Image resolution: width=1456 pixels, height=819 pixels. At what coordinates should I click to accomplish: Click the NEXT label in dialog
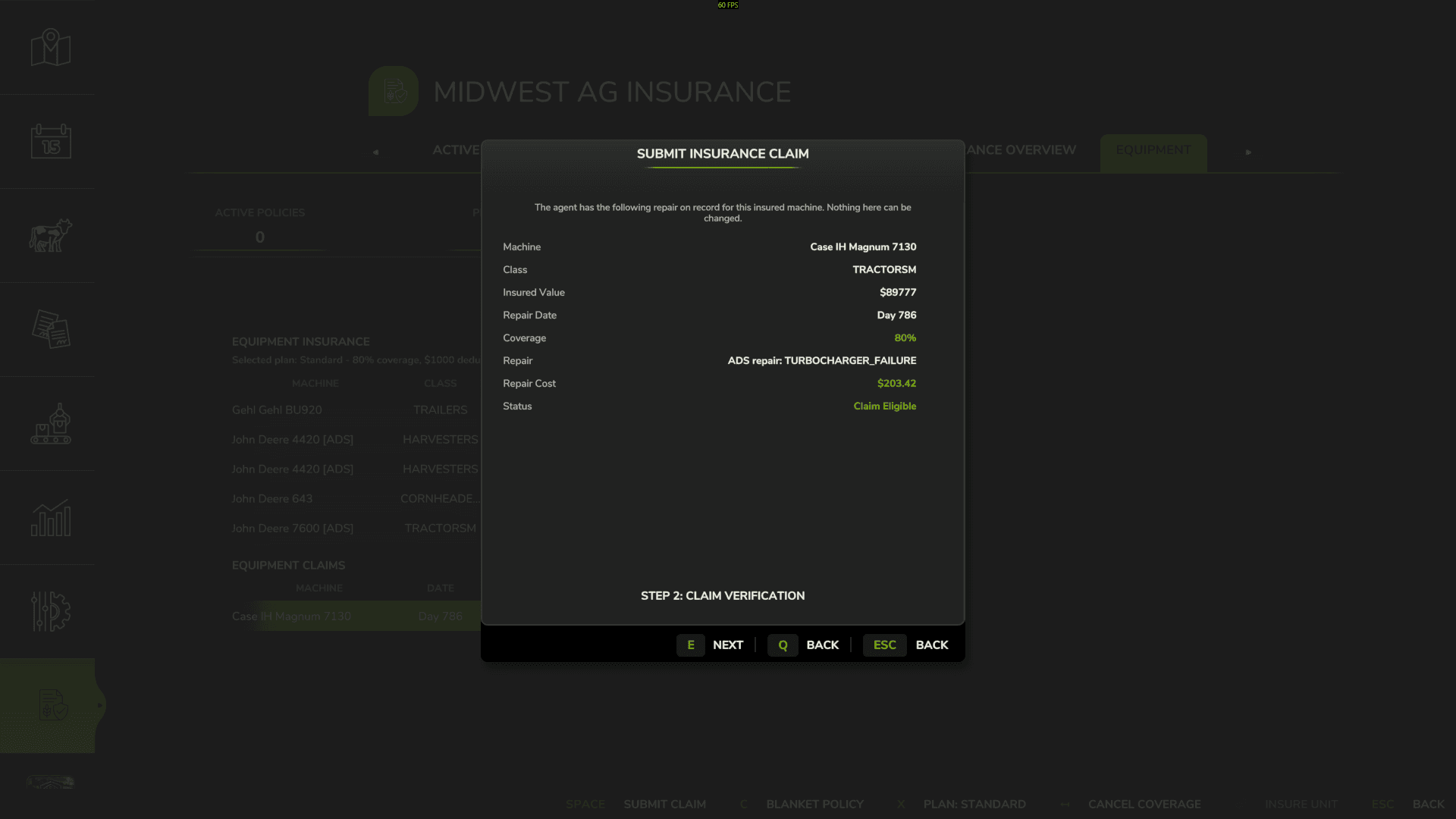[x=728, y=645]
